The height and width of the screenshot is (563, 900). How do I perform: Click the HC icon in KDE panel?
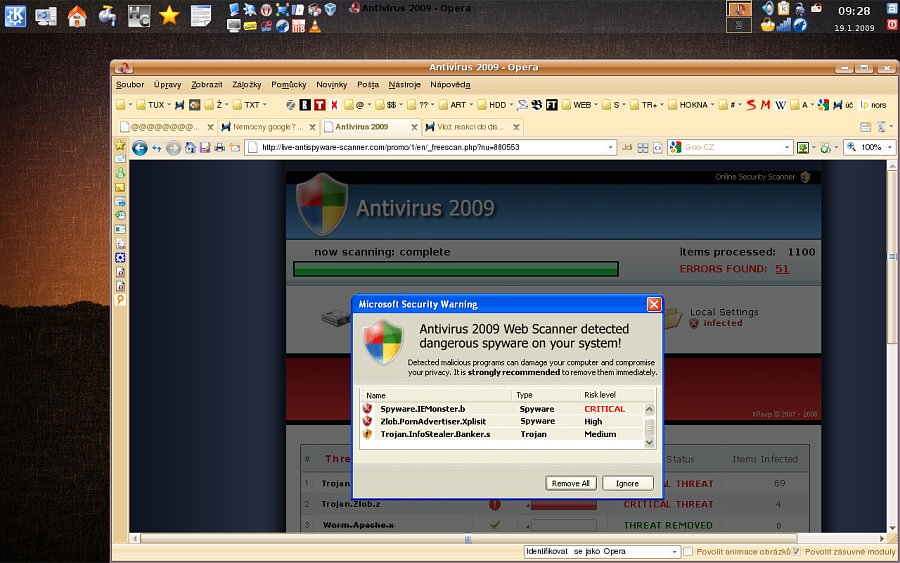[138, 16]
